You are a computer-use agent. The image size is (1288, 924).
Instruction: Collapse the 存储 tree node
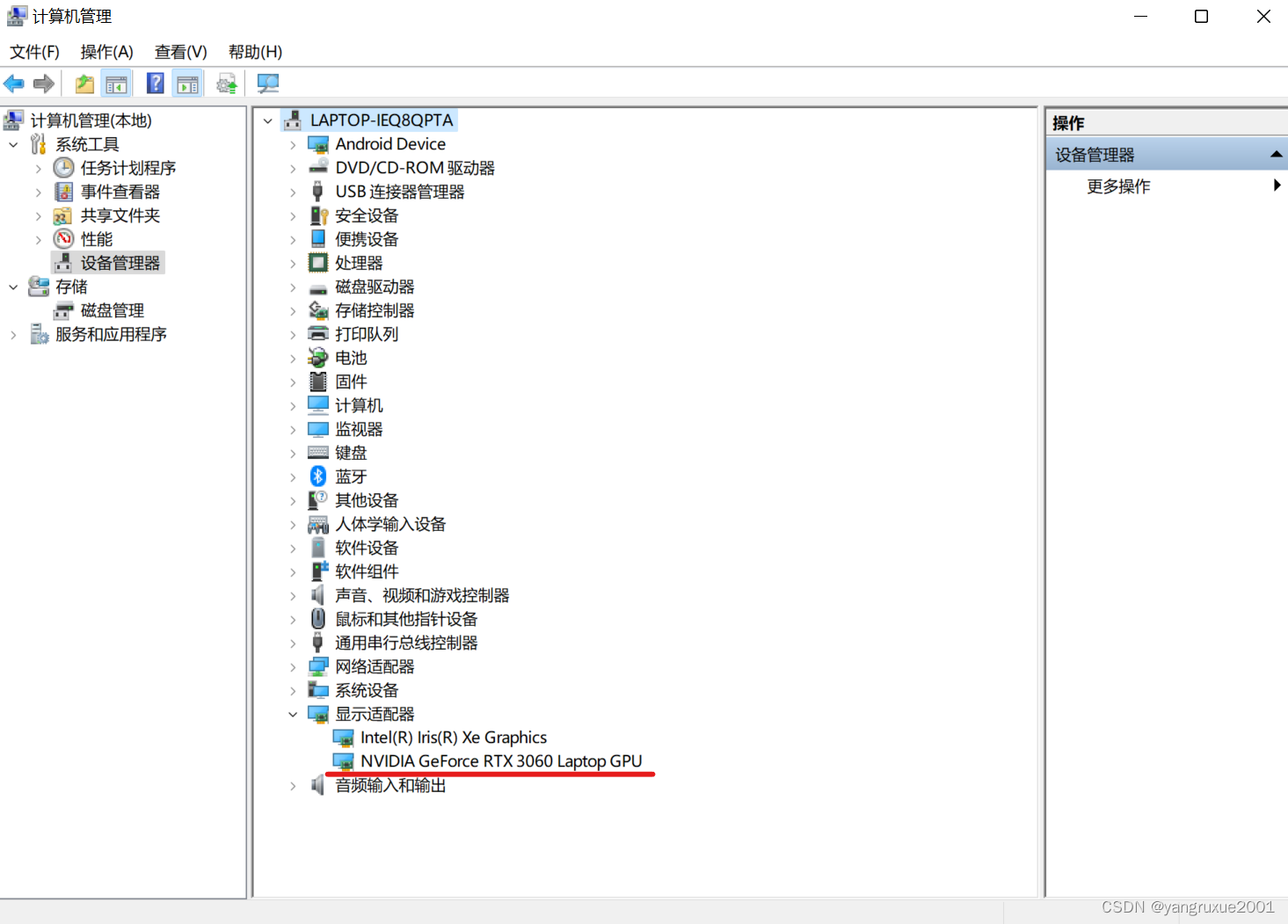click(13, 287)
